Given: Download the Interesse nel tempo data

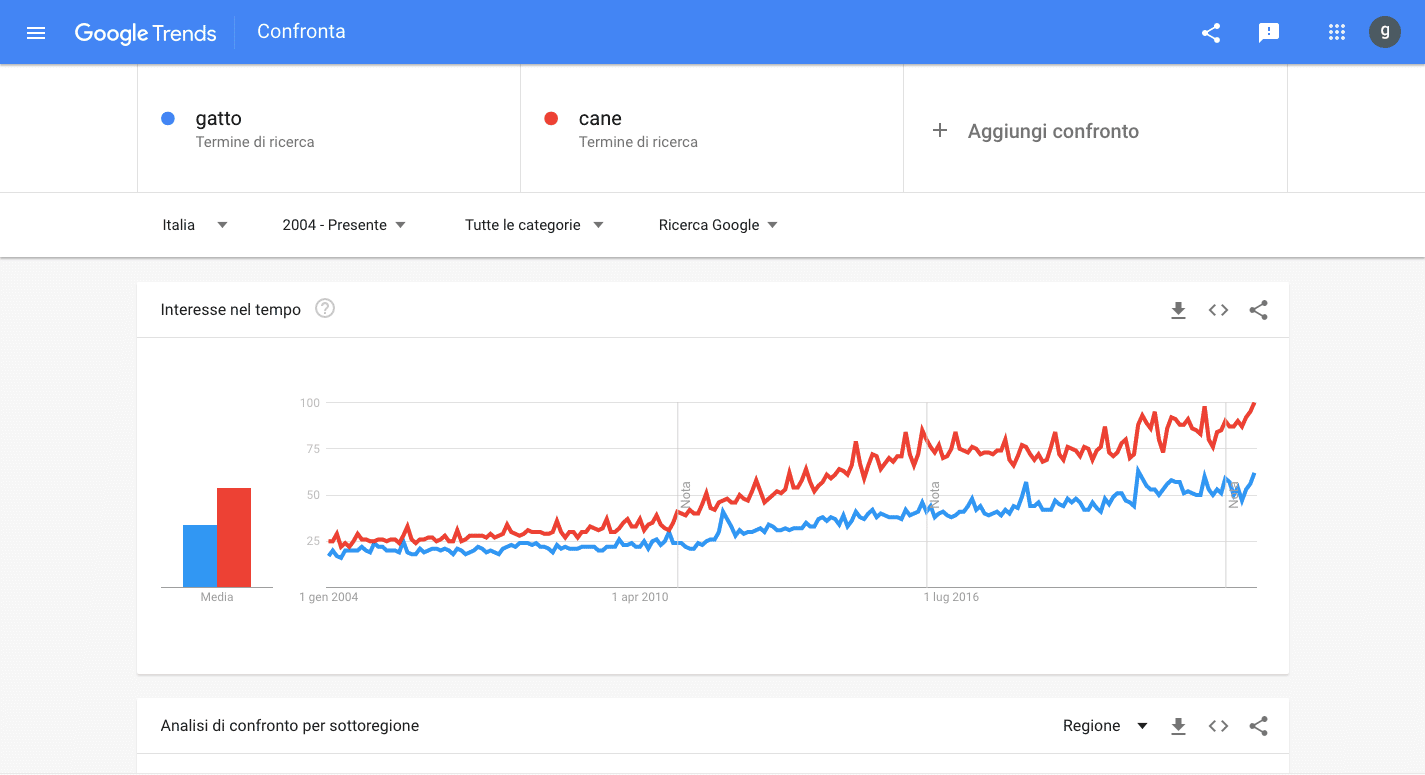Looking at the screenshot, I should [x=1178, y=310].
